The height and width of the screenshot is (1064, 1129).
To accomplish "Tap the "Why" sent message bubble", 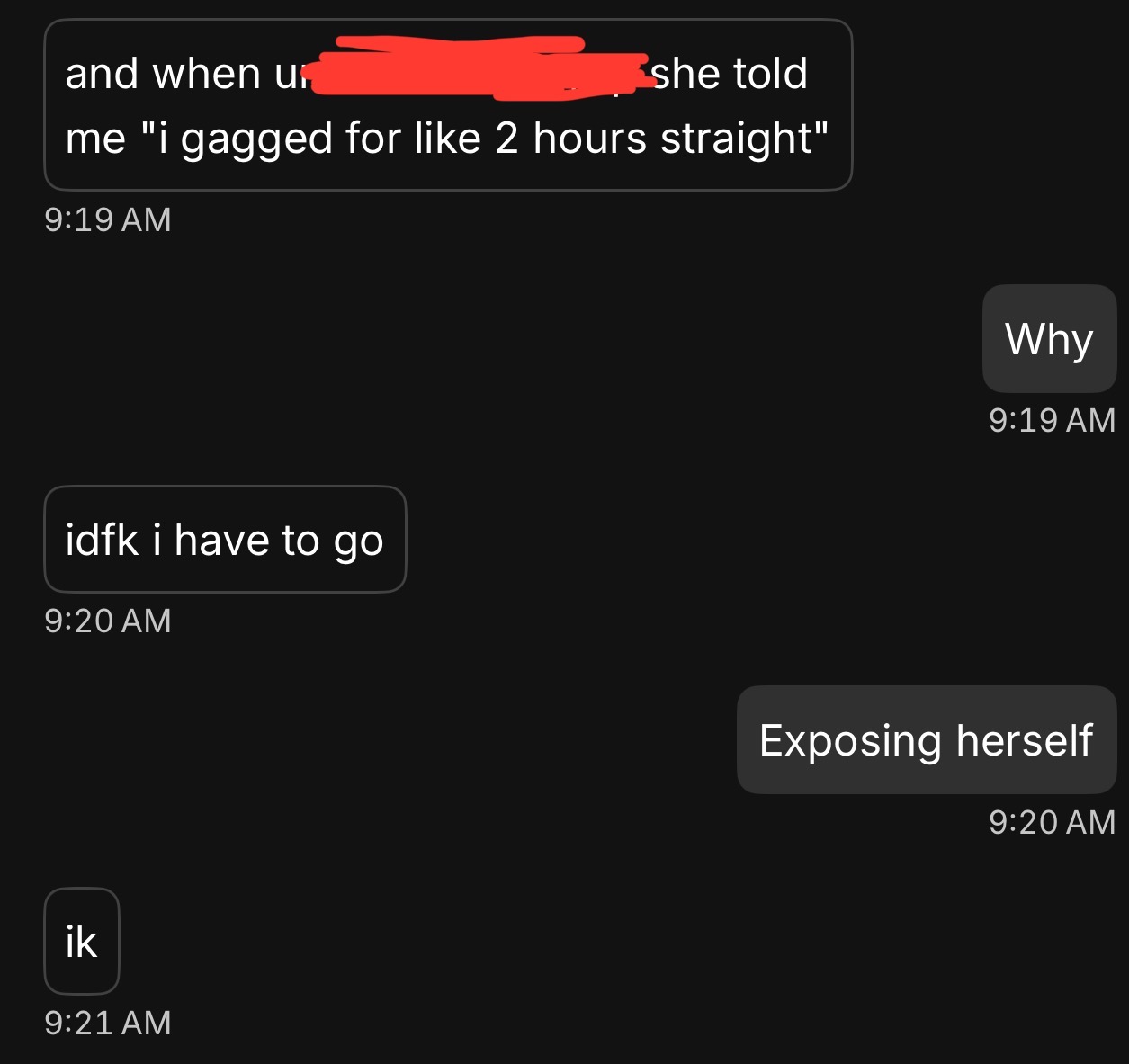I will [x=1049, y=339].
